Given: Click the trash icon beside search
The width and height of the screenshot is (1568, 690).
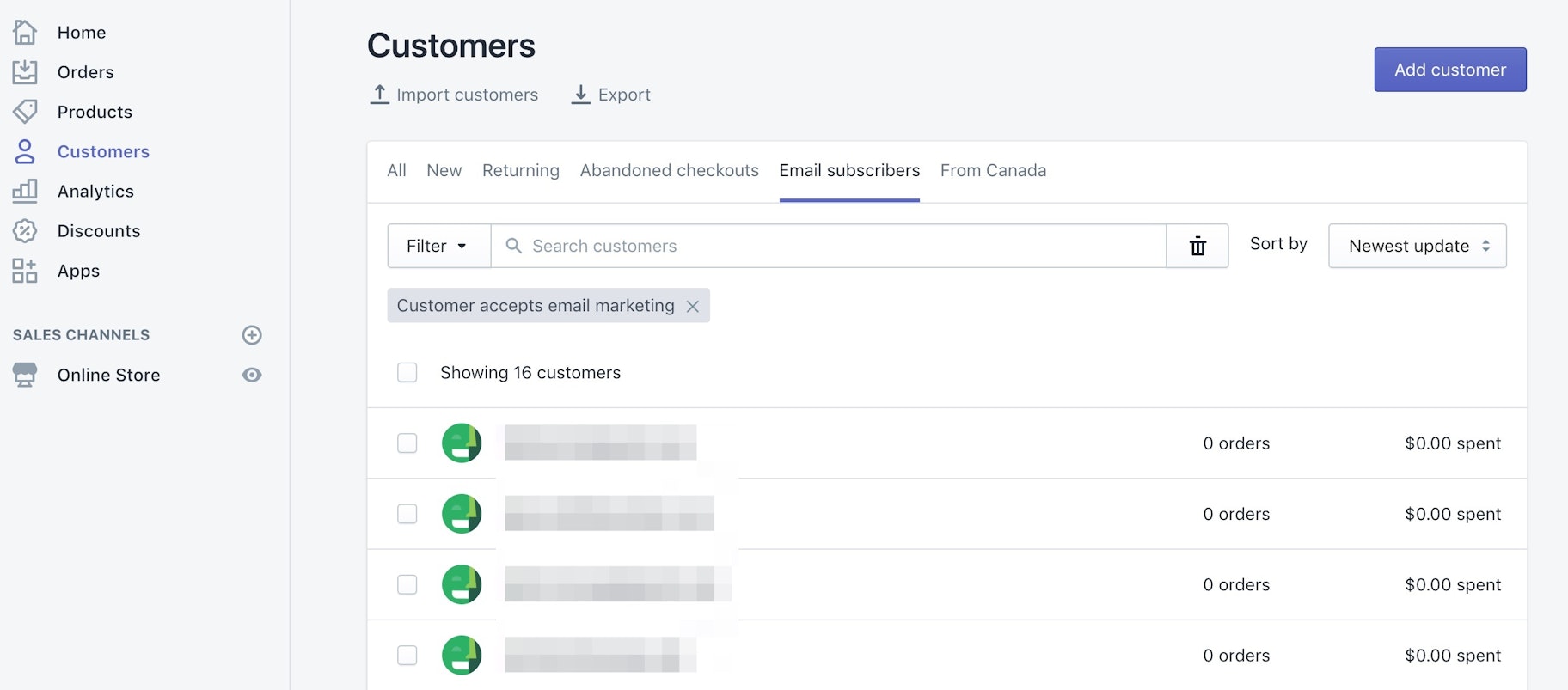Looking at the screenshot, I should (x=1197, y=247).
